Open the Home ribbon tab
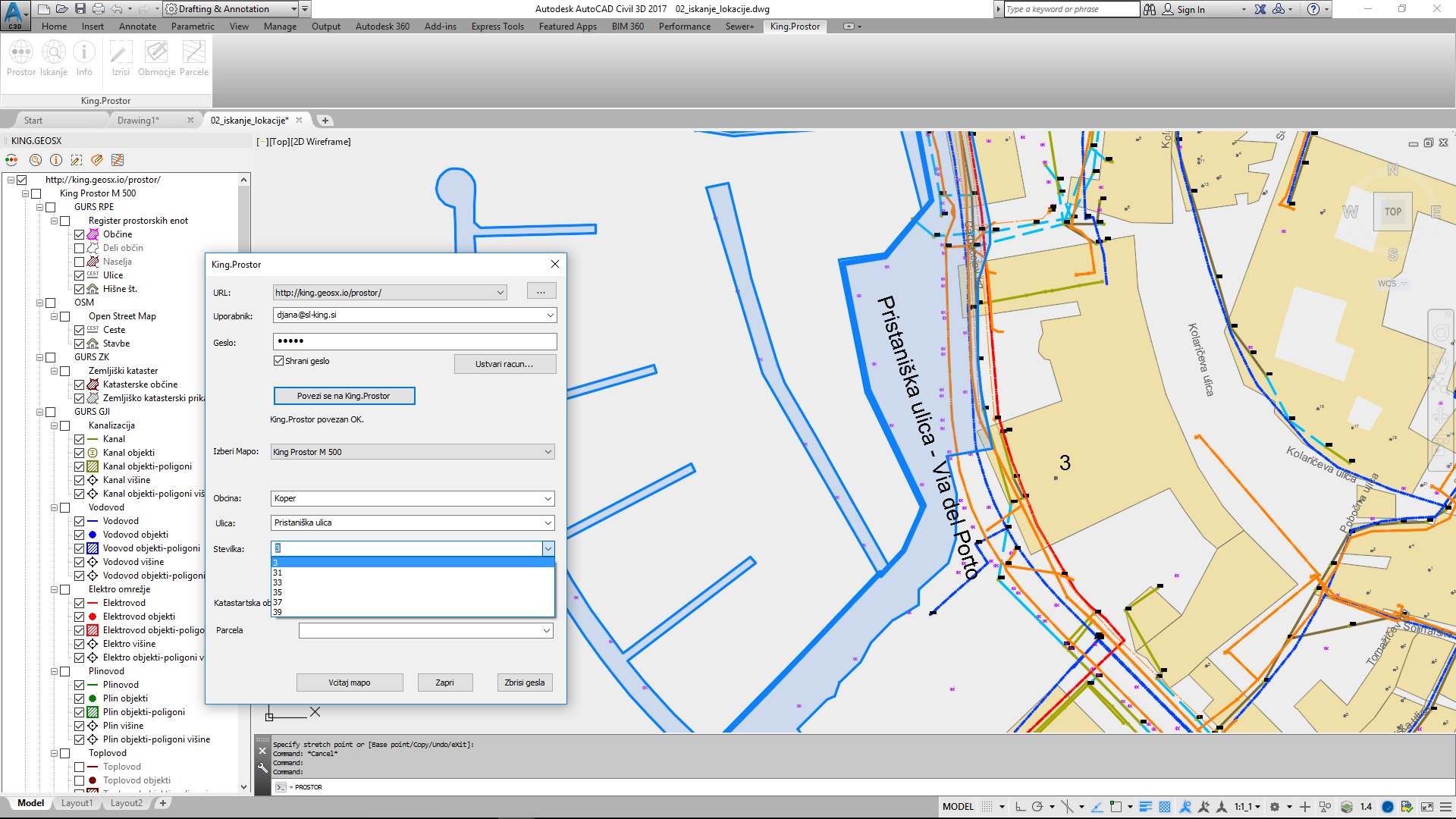Screen dimensions: 1456x819 (55, 27)
